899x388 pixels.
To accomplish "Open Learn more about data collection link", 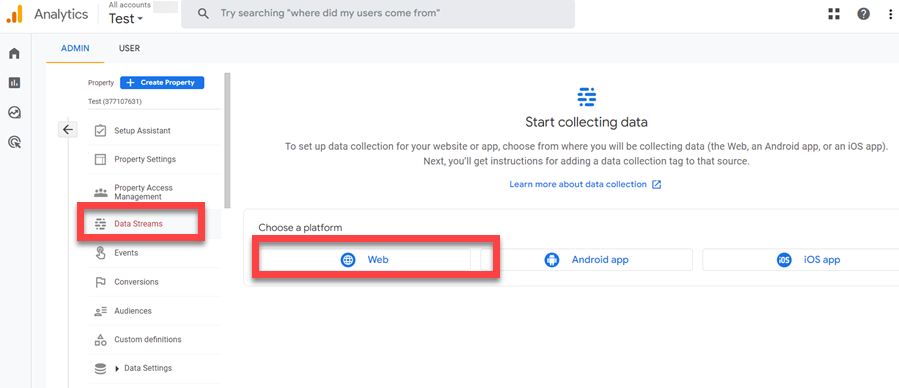I will tap(585, 185).
